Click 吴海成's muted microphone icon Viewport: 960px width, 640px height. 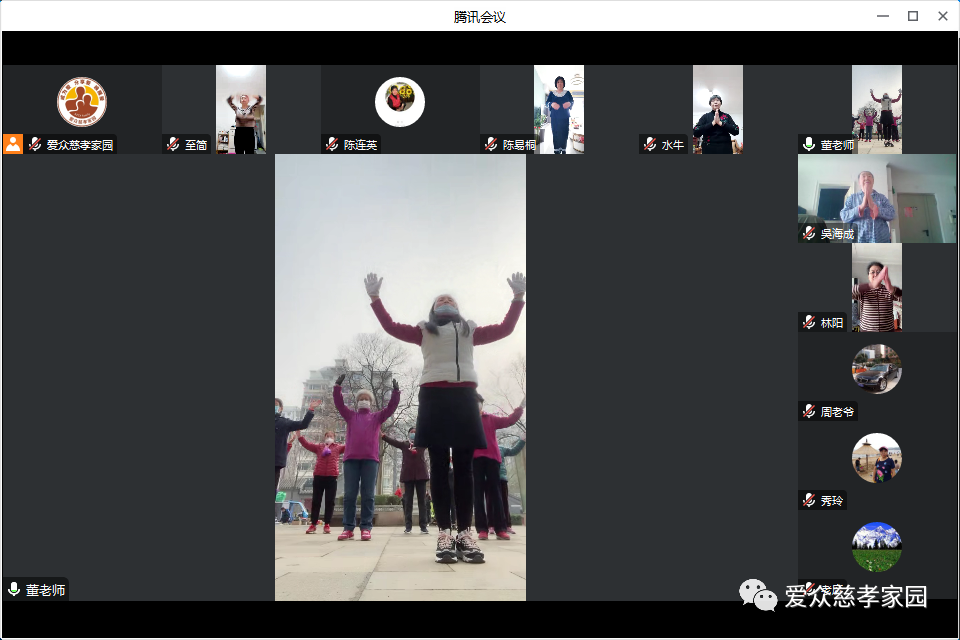point(809,233)
